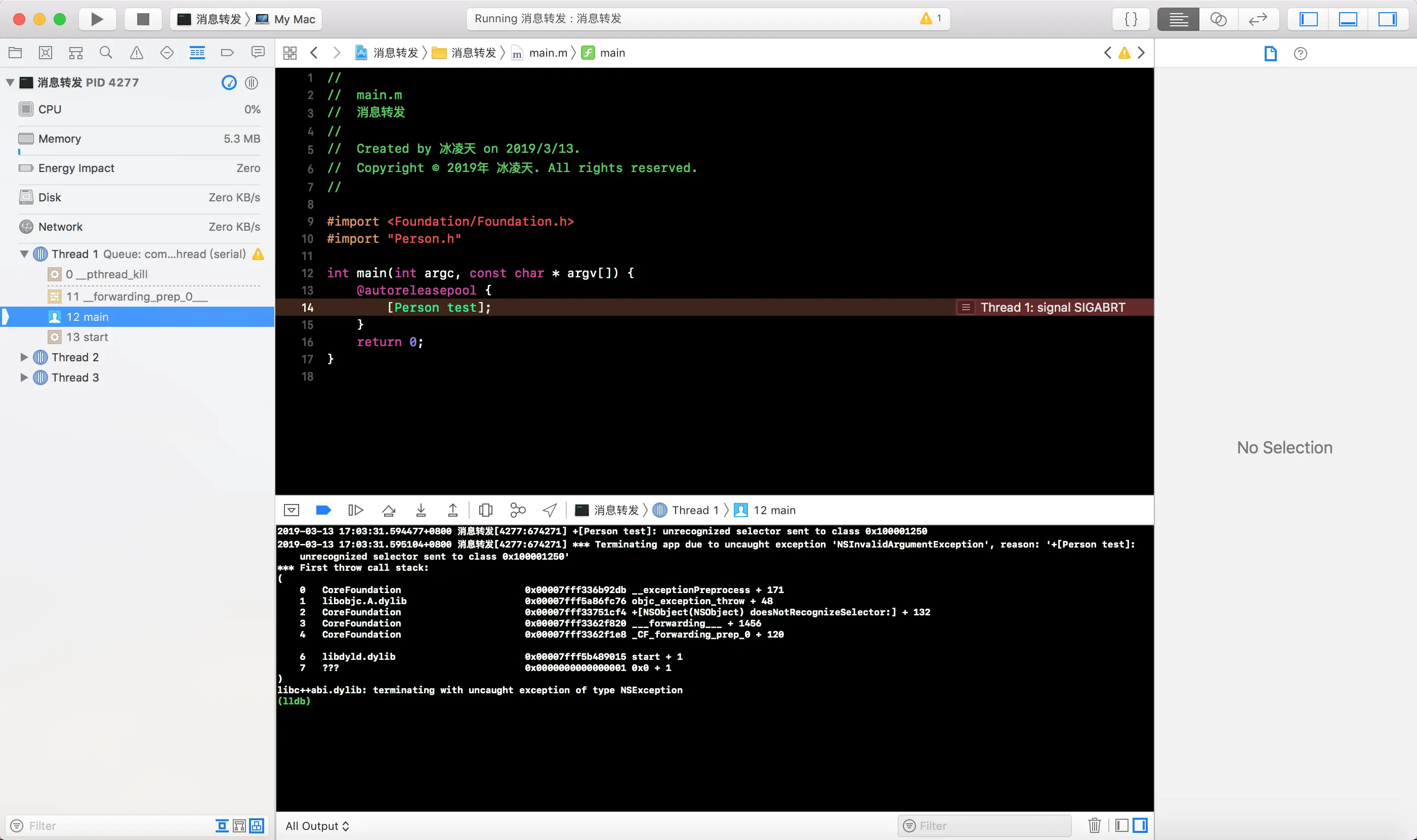Click the Step Over debug icon
The image size is (1417, 840).
pyautogui.click(x=388, y=510)
